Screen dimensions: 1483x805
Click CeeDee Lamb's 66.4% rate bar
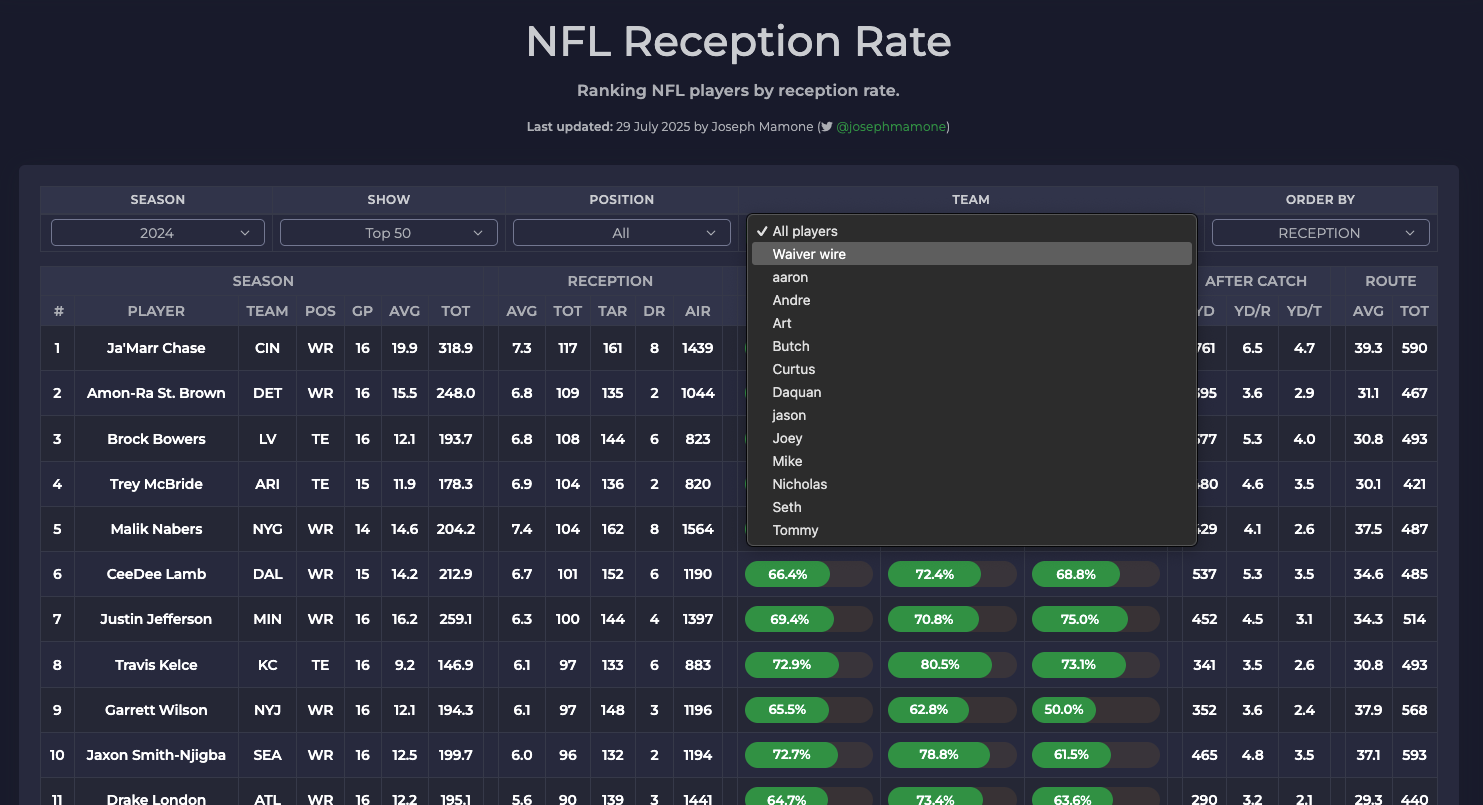tap(808, 574)
